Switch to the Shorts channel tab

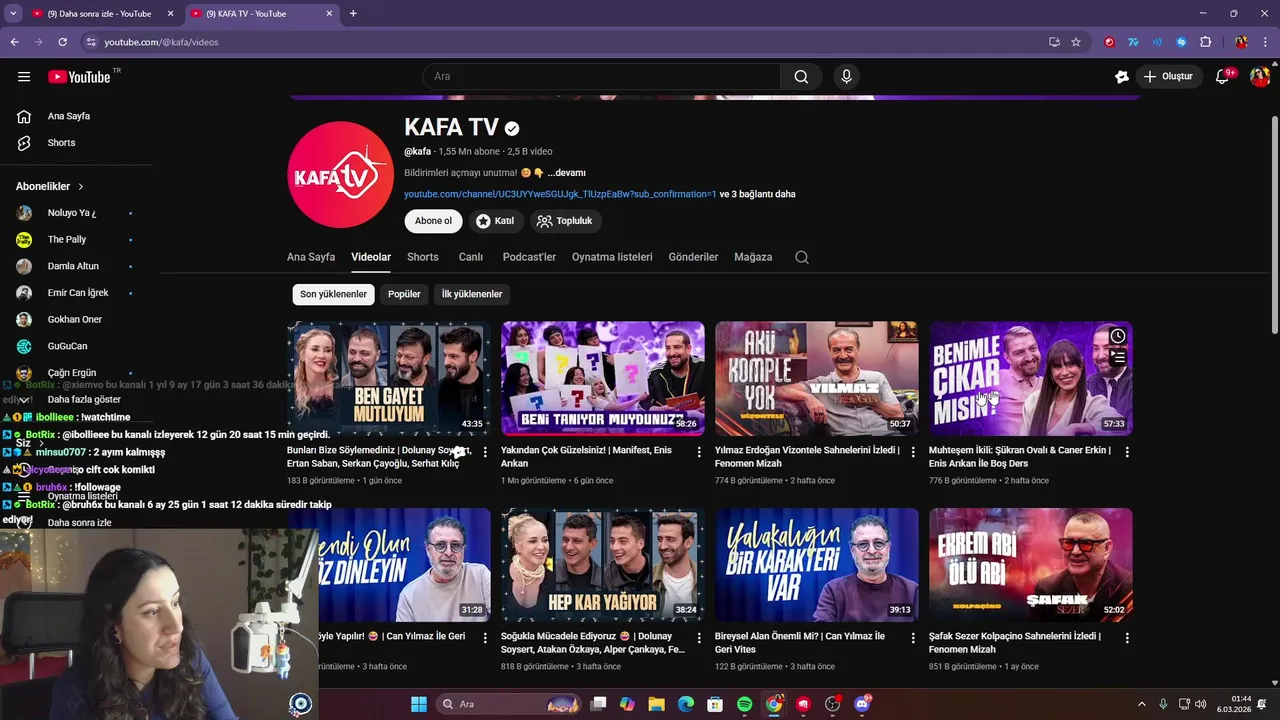click(x=423, y=257)
